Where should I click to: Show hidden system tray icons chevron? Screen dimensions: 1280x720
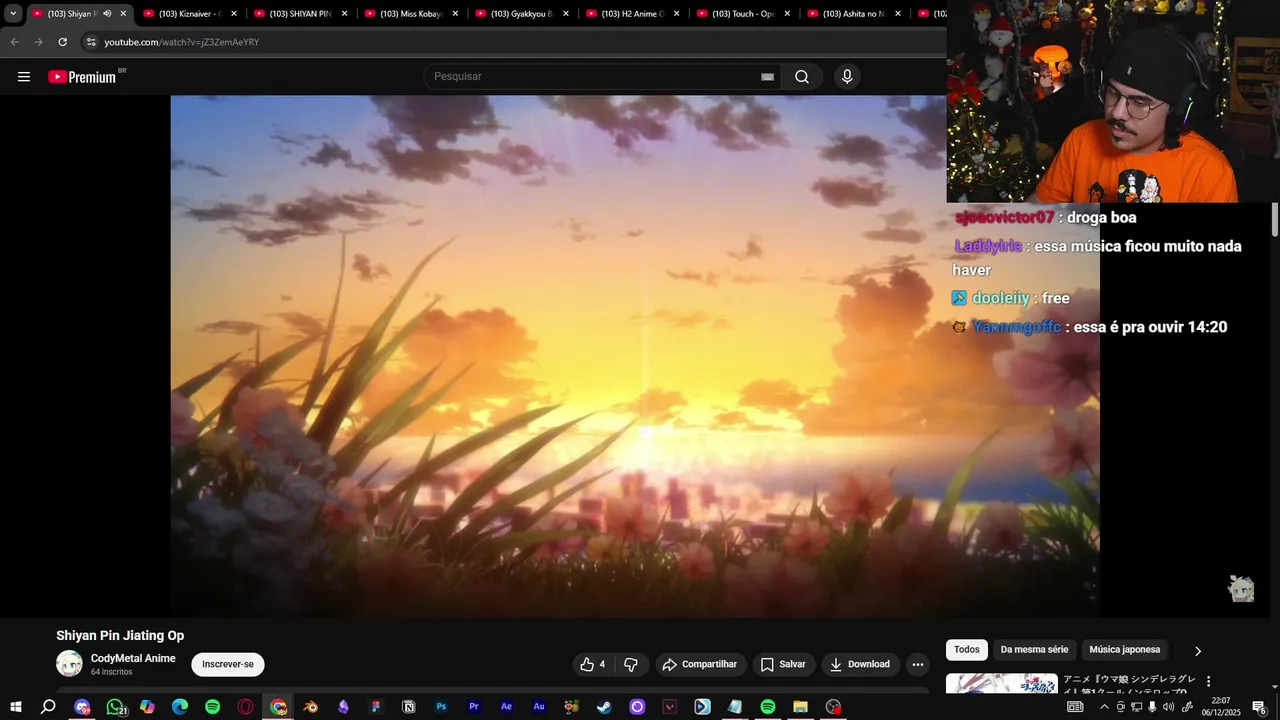coord(1104,707)
